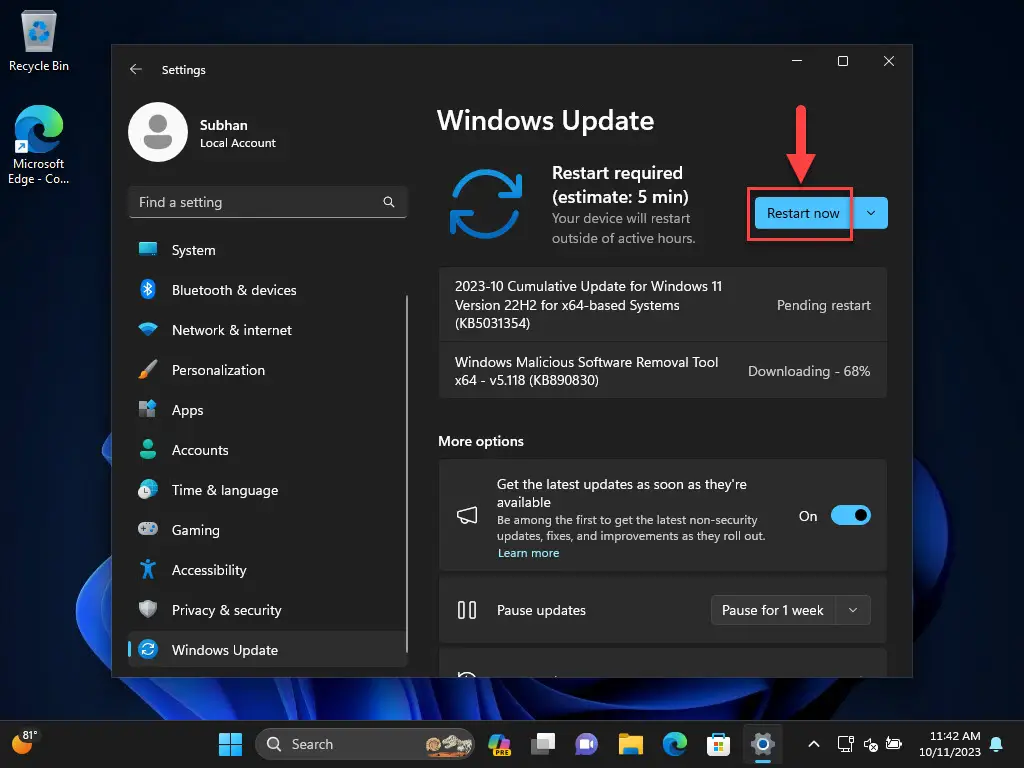Open Task View on the taskbar
The height and width of the screenshot is (768, 1024).
pos(543,744)
